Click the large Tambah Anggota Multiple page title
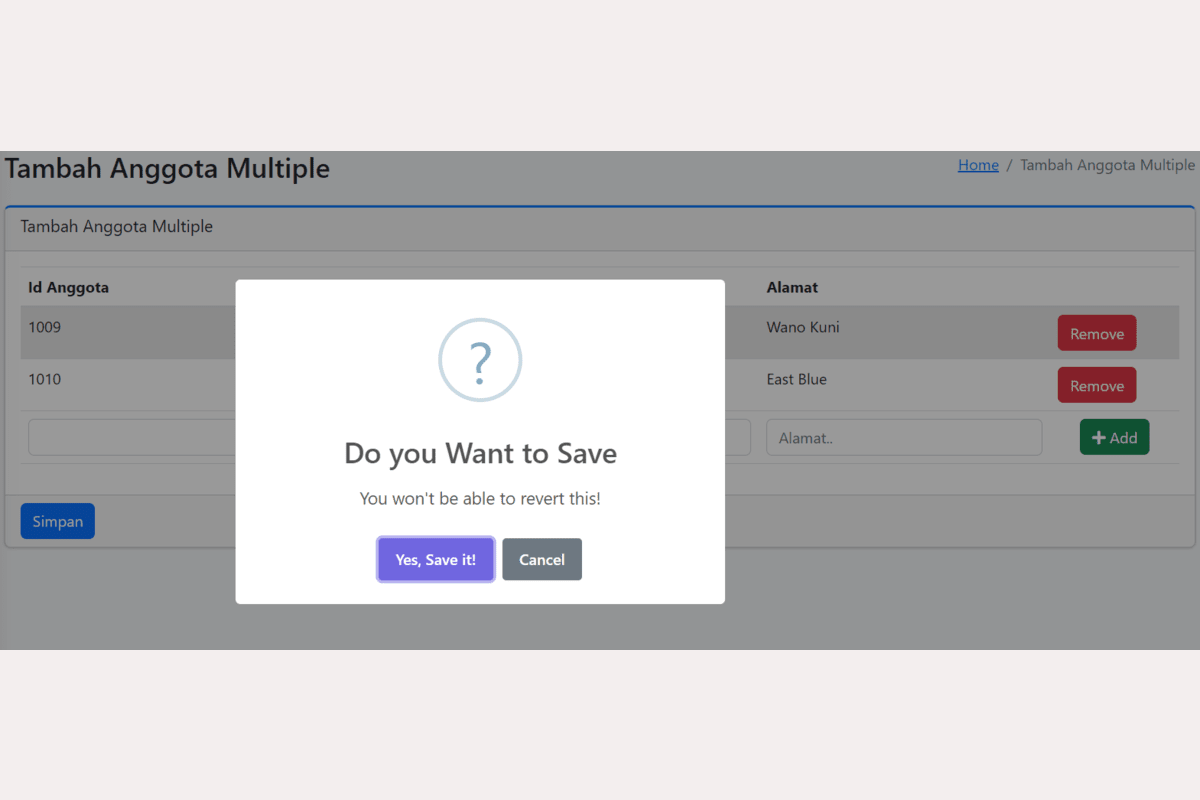1200x800 pixels. (x=167, y=168)
